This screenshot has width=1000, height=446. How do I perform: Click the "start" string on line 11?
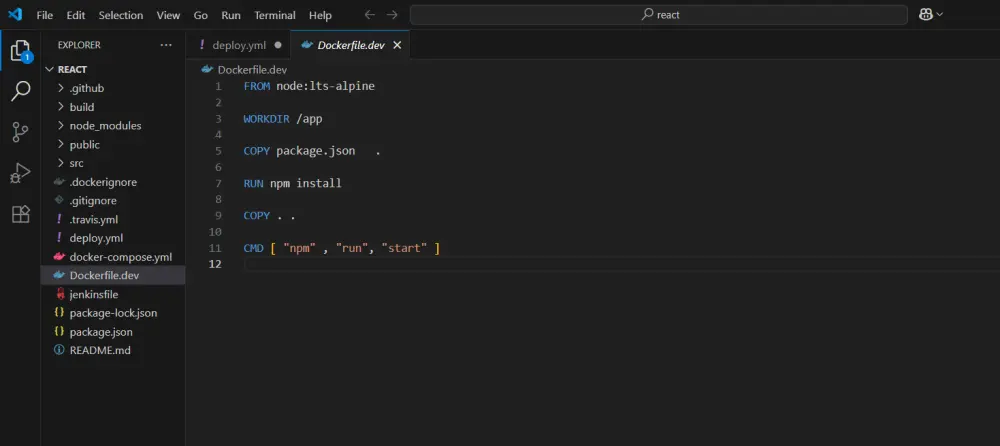[404, 248]
